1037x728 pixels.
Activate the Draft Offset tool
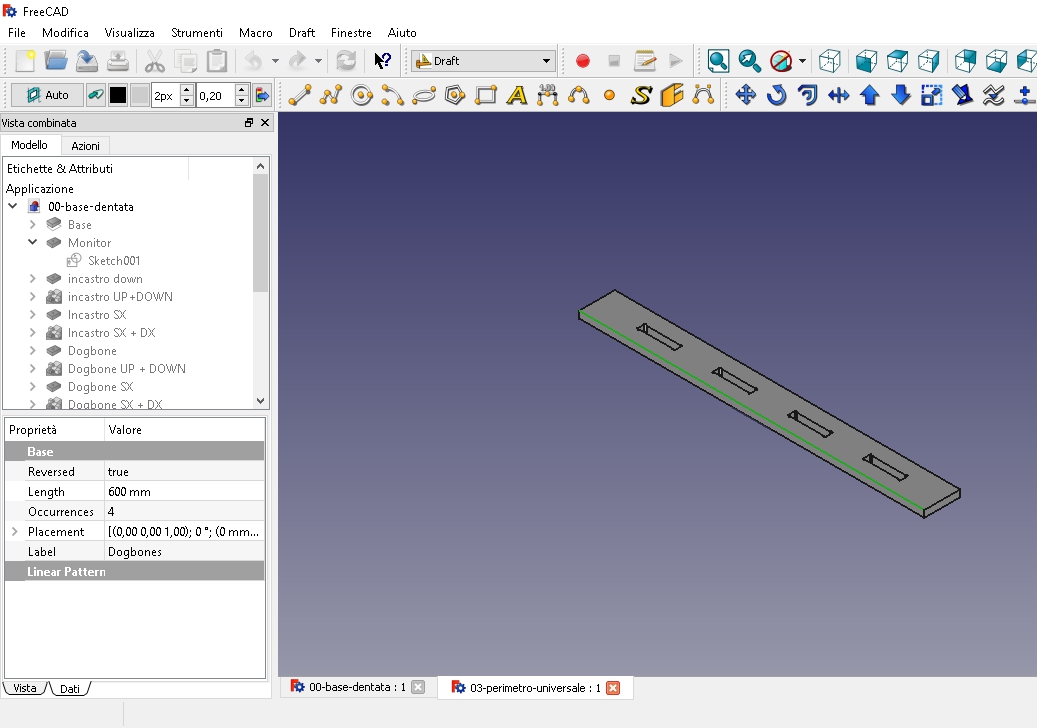[808, 95]
